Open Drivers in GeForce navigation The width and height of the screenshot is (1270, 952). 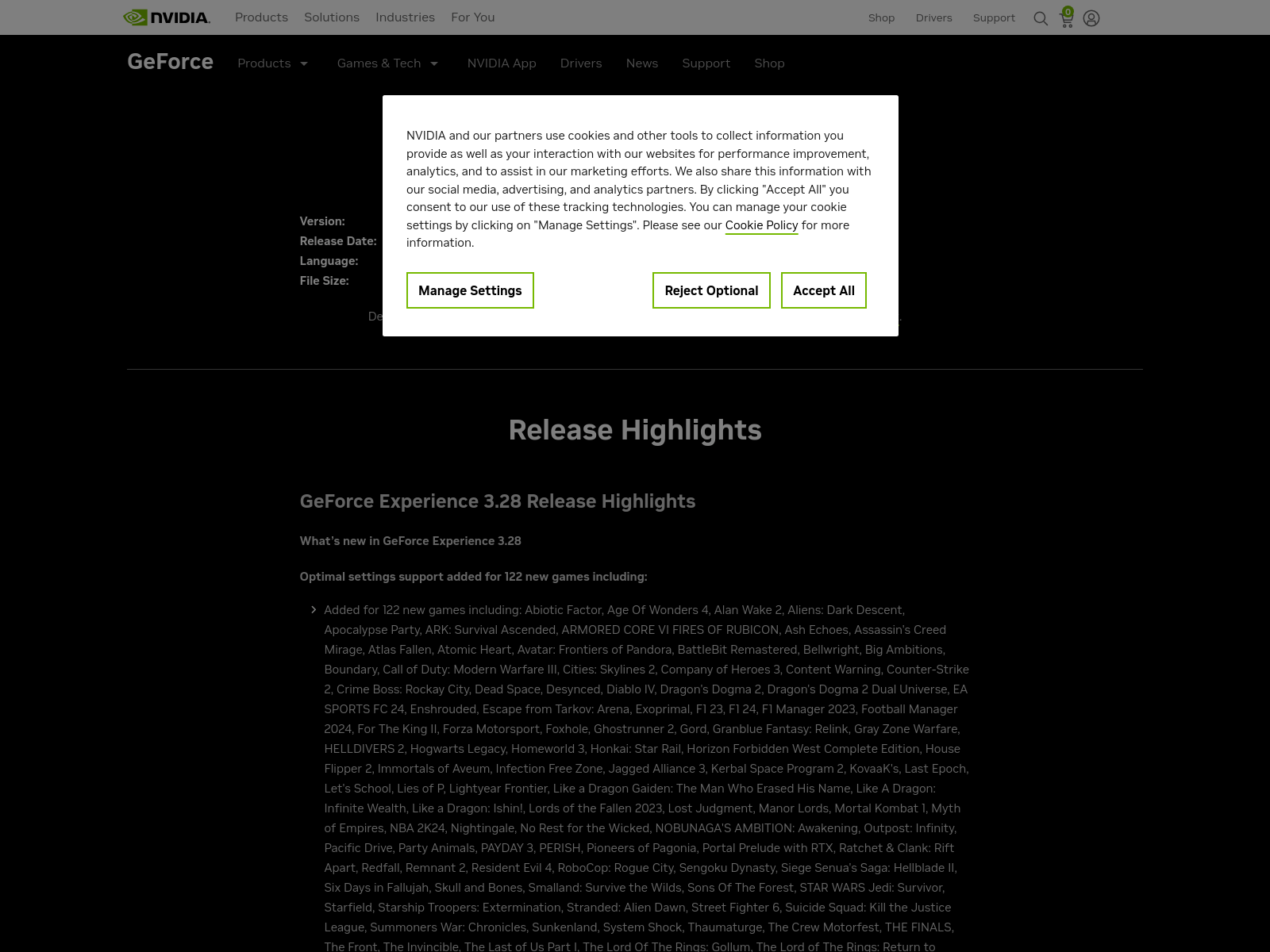click(581, 63)
